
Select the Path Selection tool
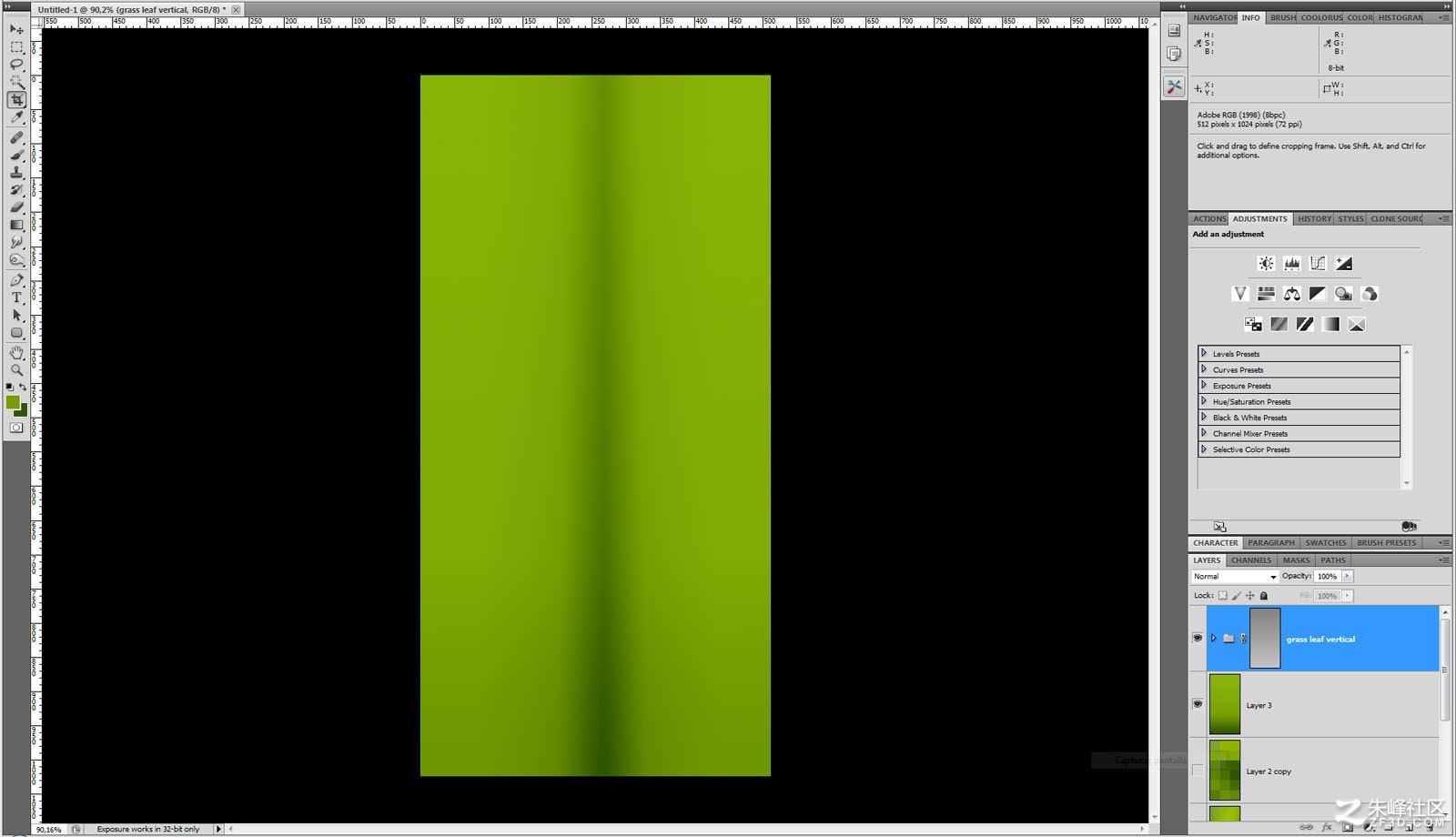(16, 315)
